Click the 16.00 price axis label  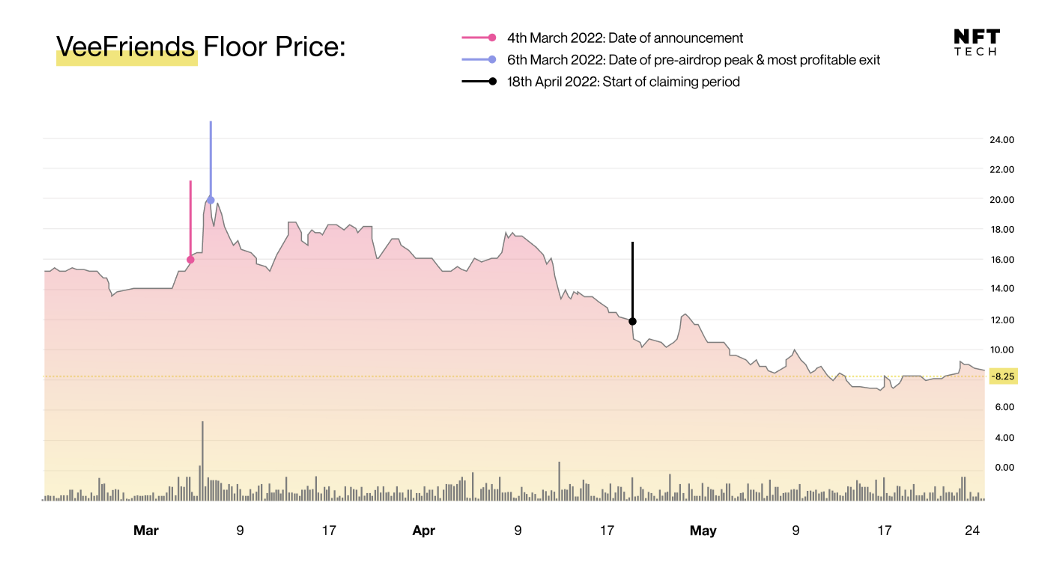coord(1001,260)
